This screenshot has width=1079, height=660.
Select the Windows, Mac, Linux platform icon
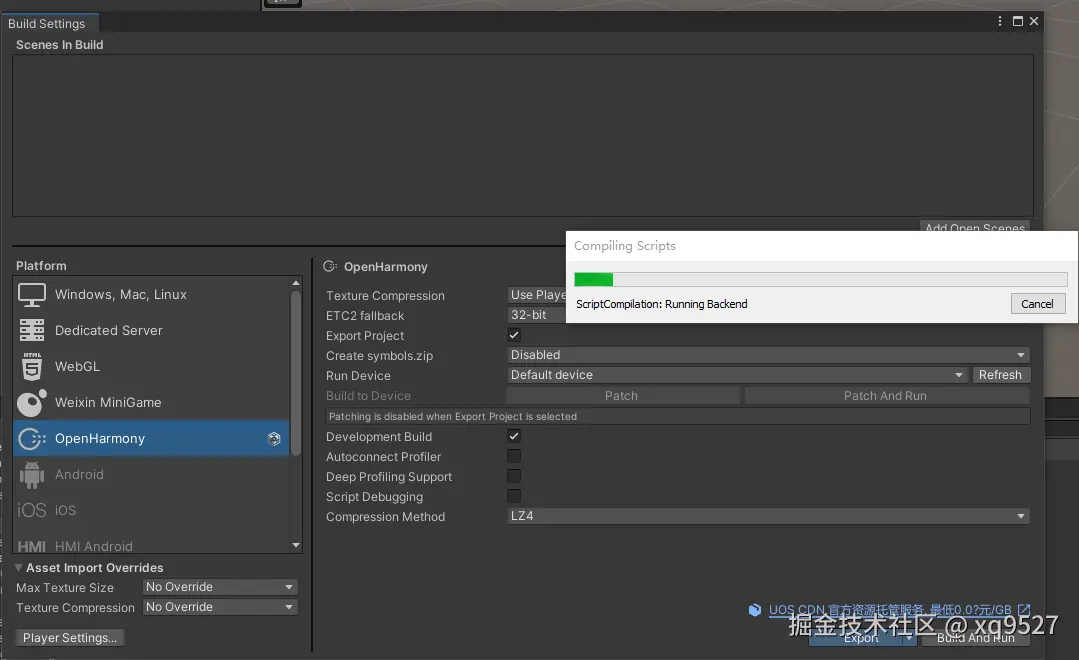click(x=32, y=295)
